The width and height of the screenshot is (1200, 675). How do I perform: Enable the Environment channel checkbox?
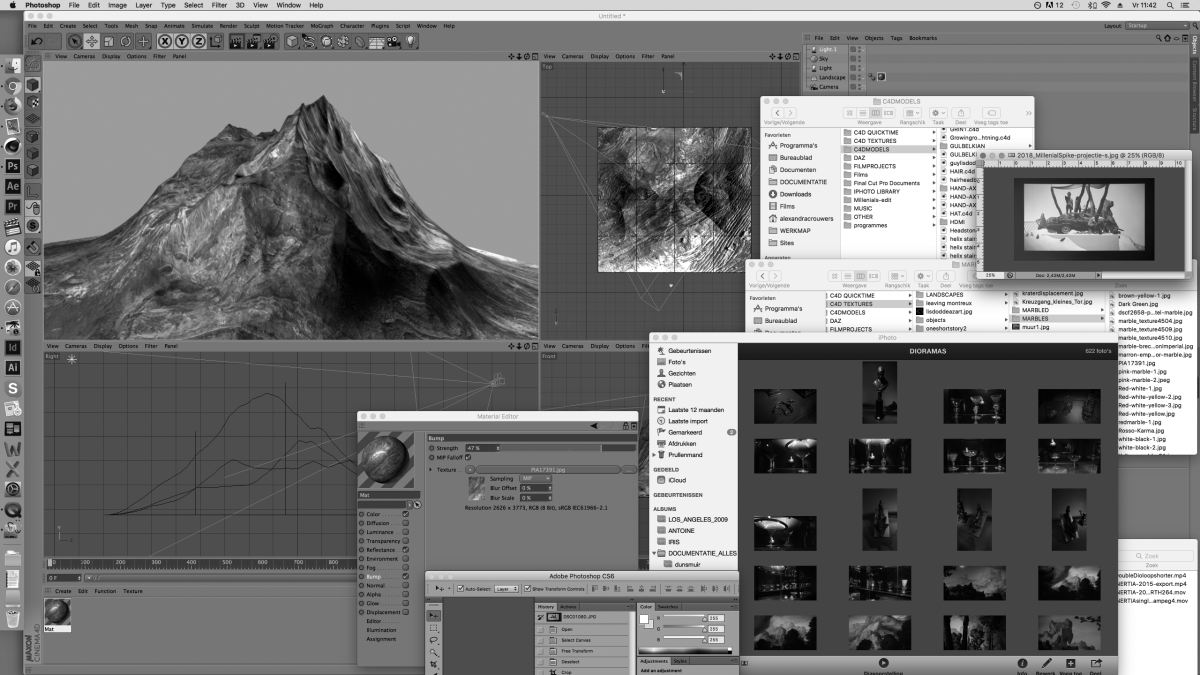point(406,559)
